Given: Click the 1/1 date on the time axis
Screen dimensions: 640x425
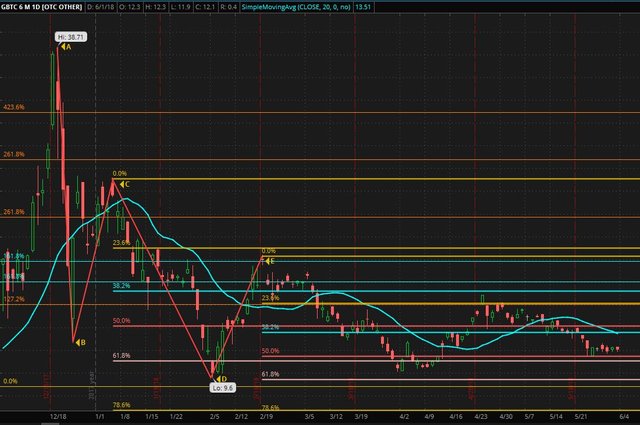Looking at the screenshot, I should 100,417.
